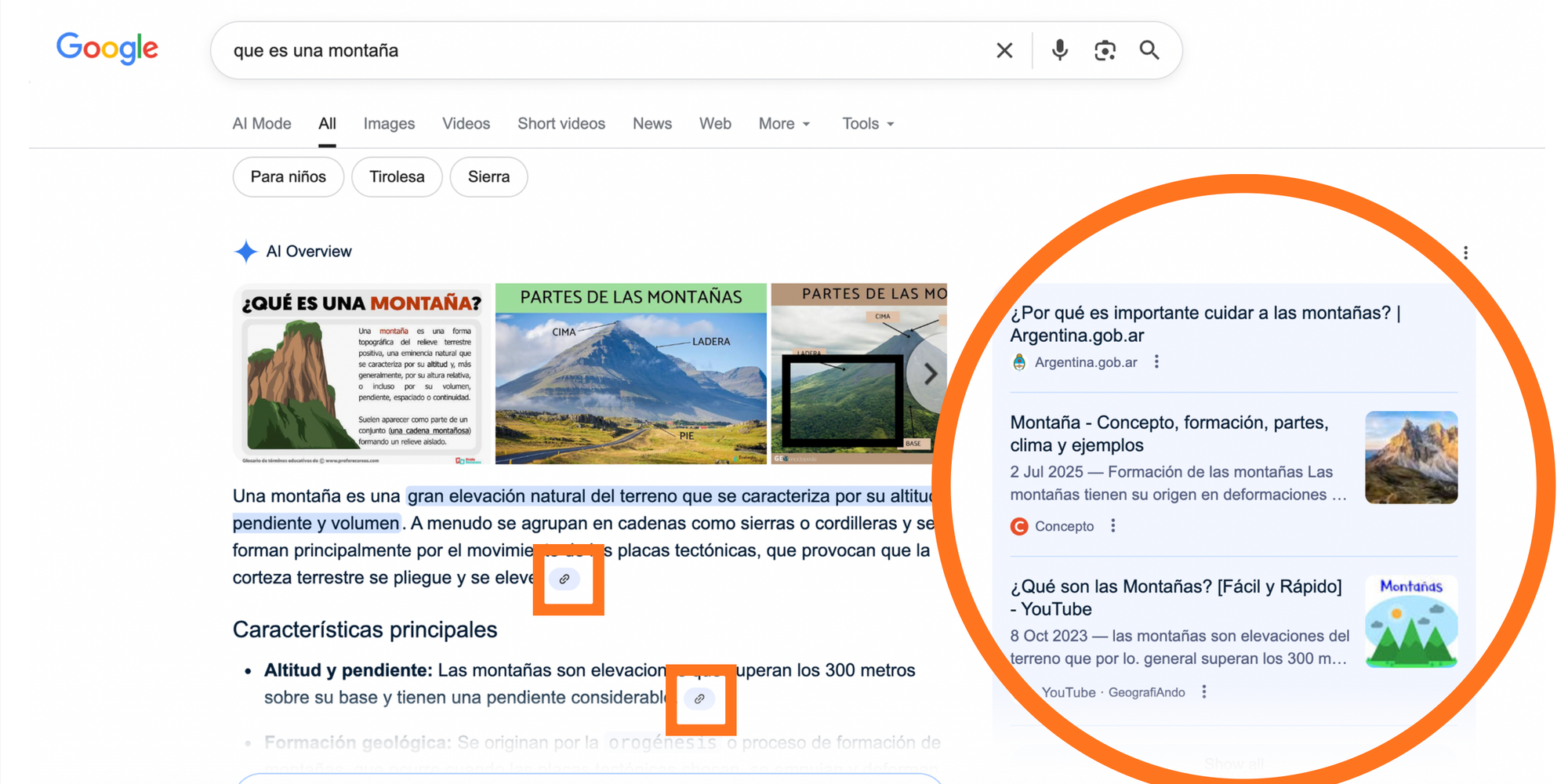Select the Para niños suggestion chip

click(x=288, y=177)
